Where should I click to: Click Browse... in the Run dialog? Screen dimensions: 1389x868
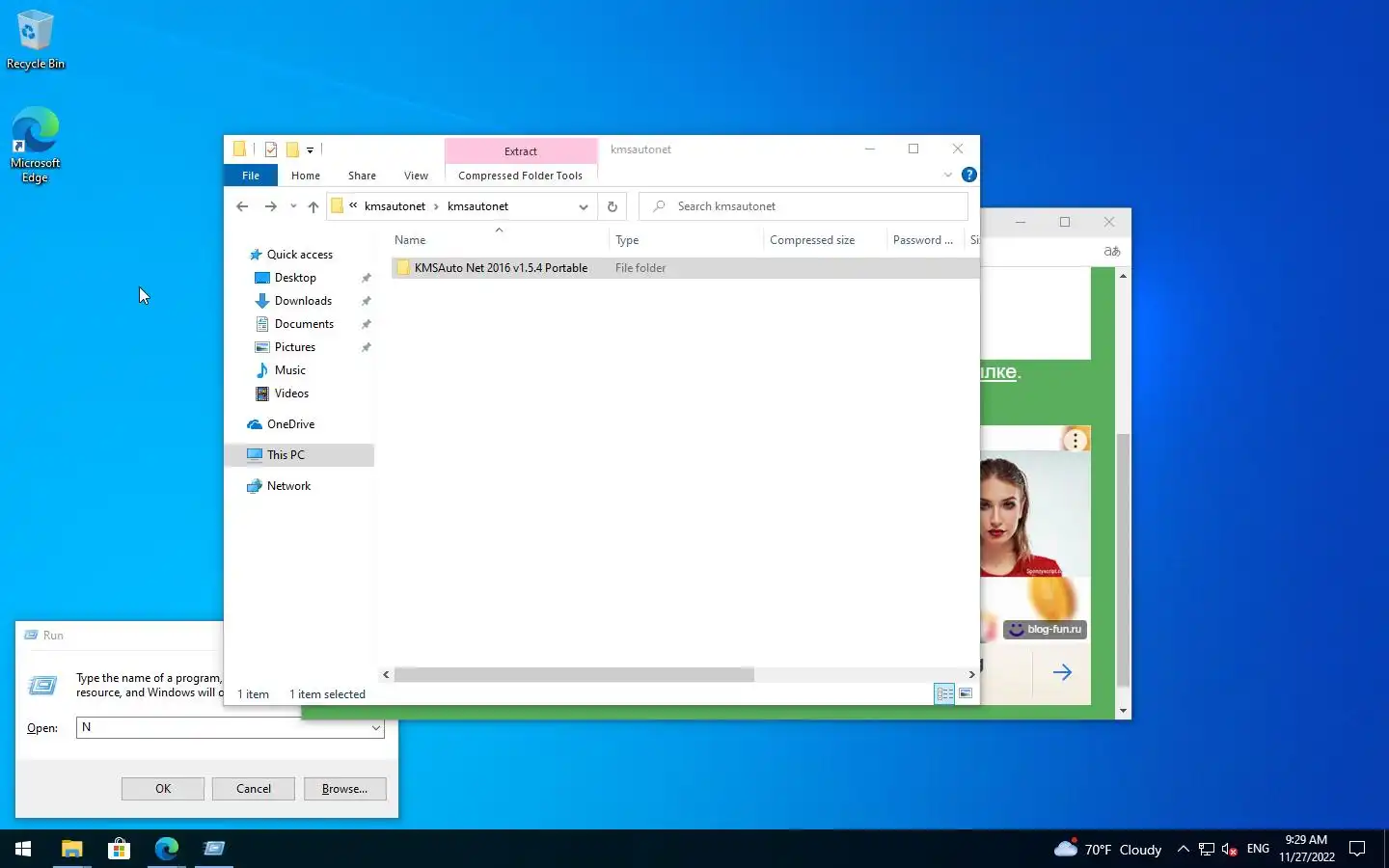click(x=344, y=789)
